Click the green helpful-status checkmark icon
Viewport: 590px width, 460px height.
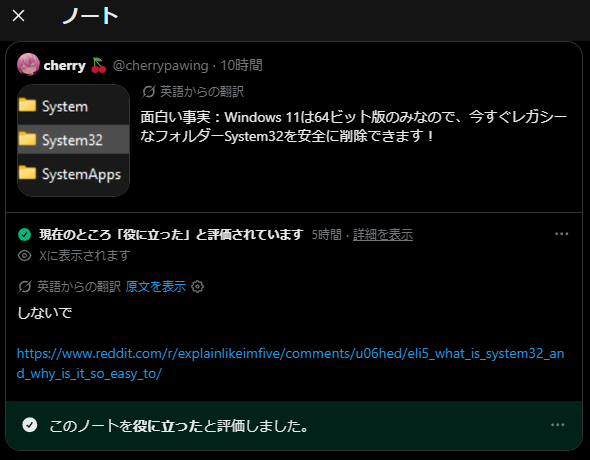24,234
